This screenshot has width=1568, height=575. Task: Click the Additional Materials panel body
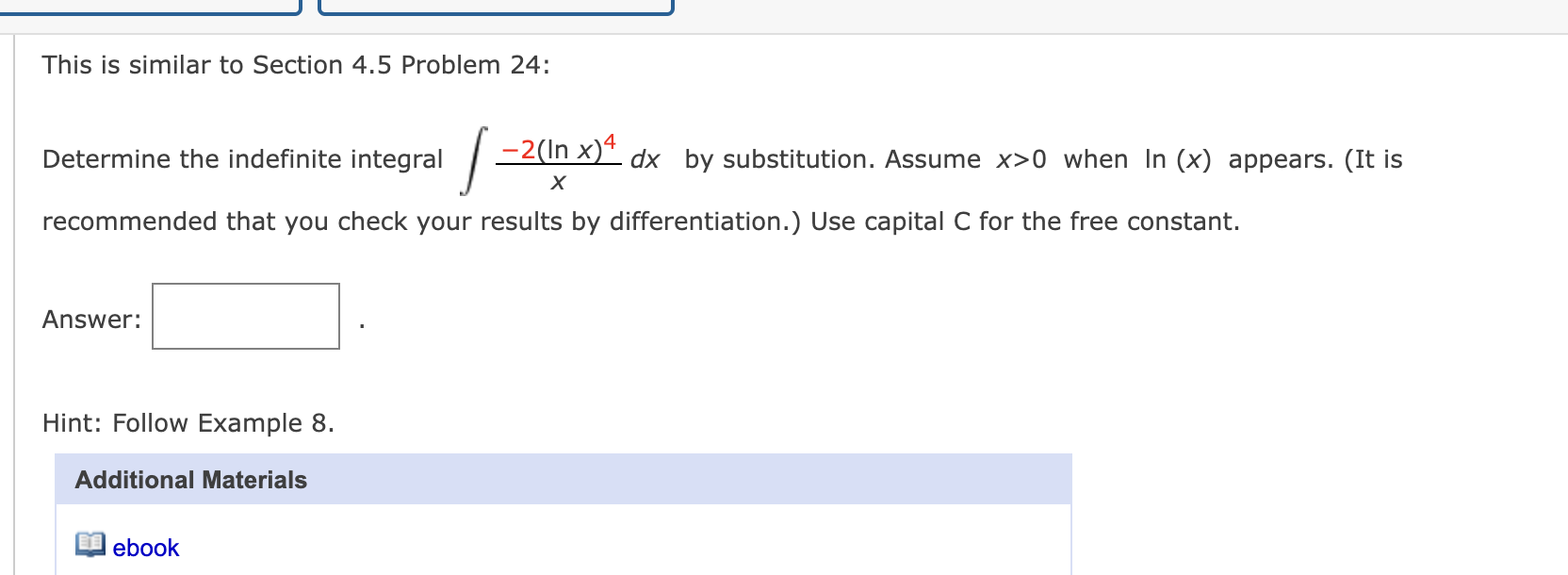[565, 537]
